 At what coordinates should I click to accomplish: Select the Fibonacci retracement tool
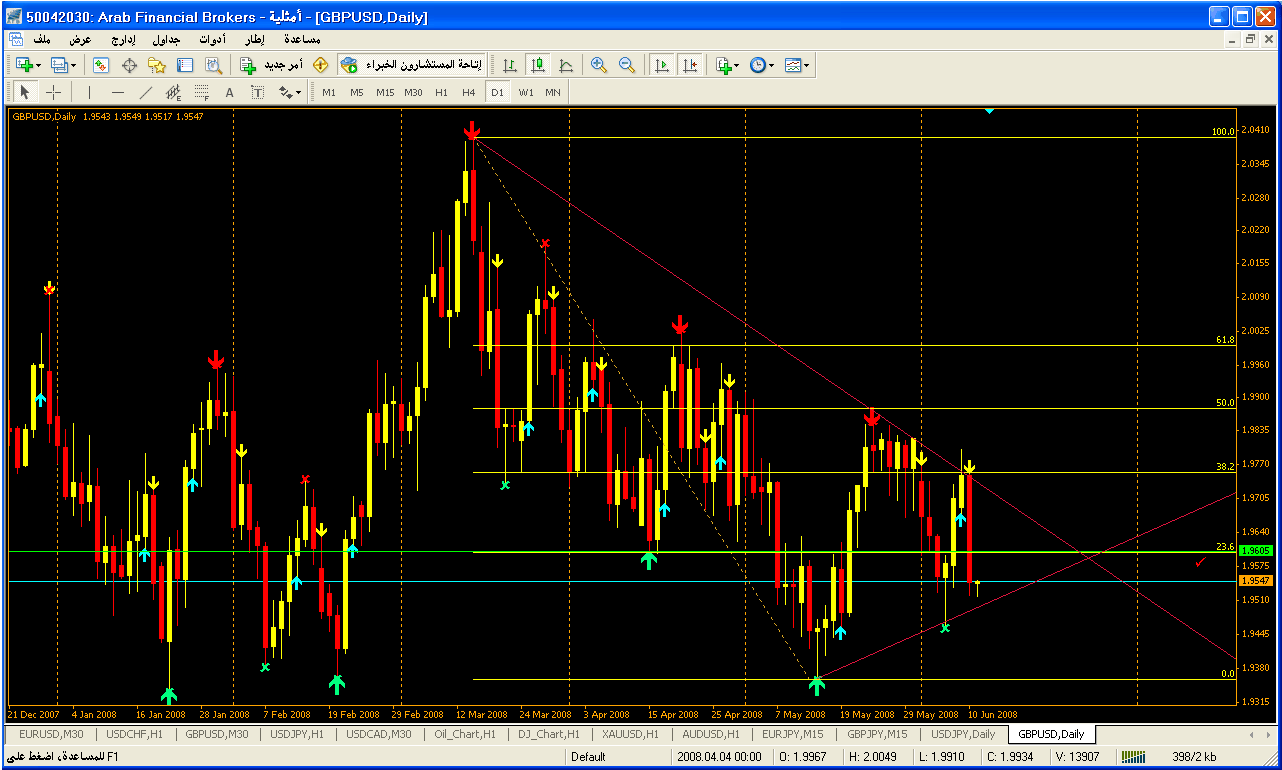pos(201,92)
